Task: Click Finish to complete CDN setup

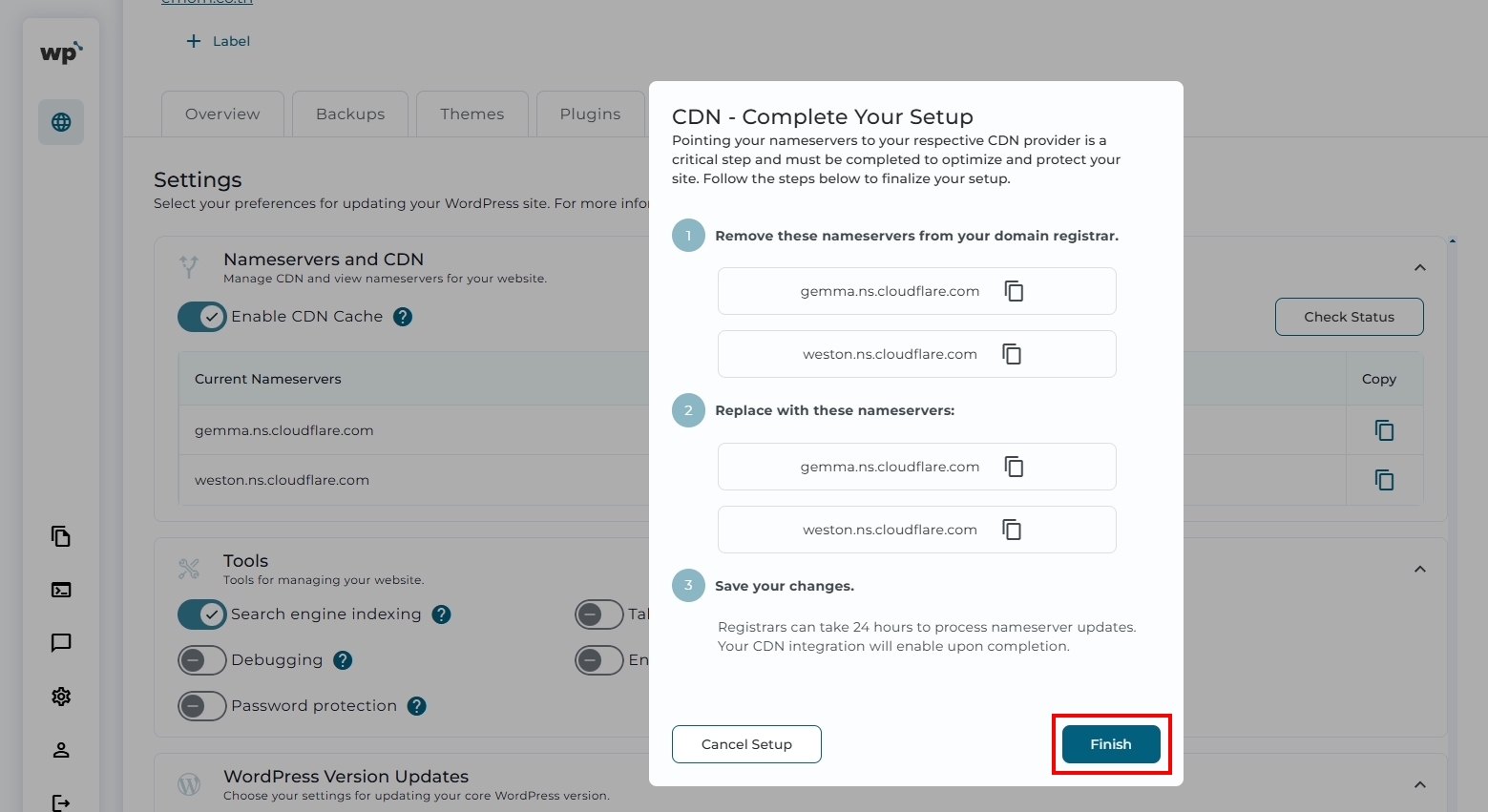Action: [x=1111, y=744]
